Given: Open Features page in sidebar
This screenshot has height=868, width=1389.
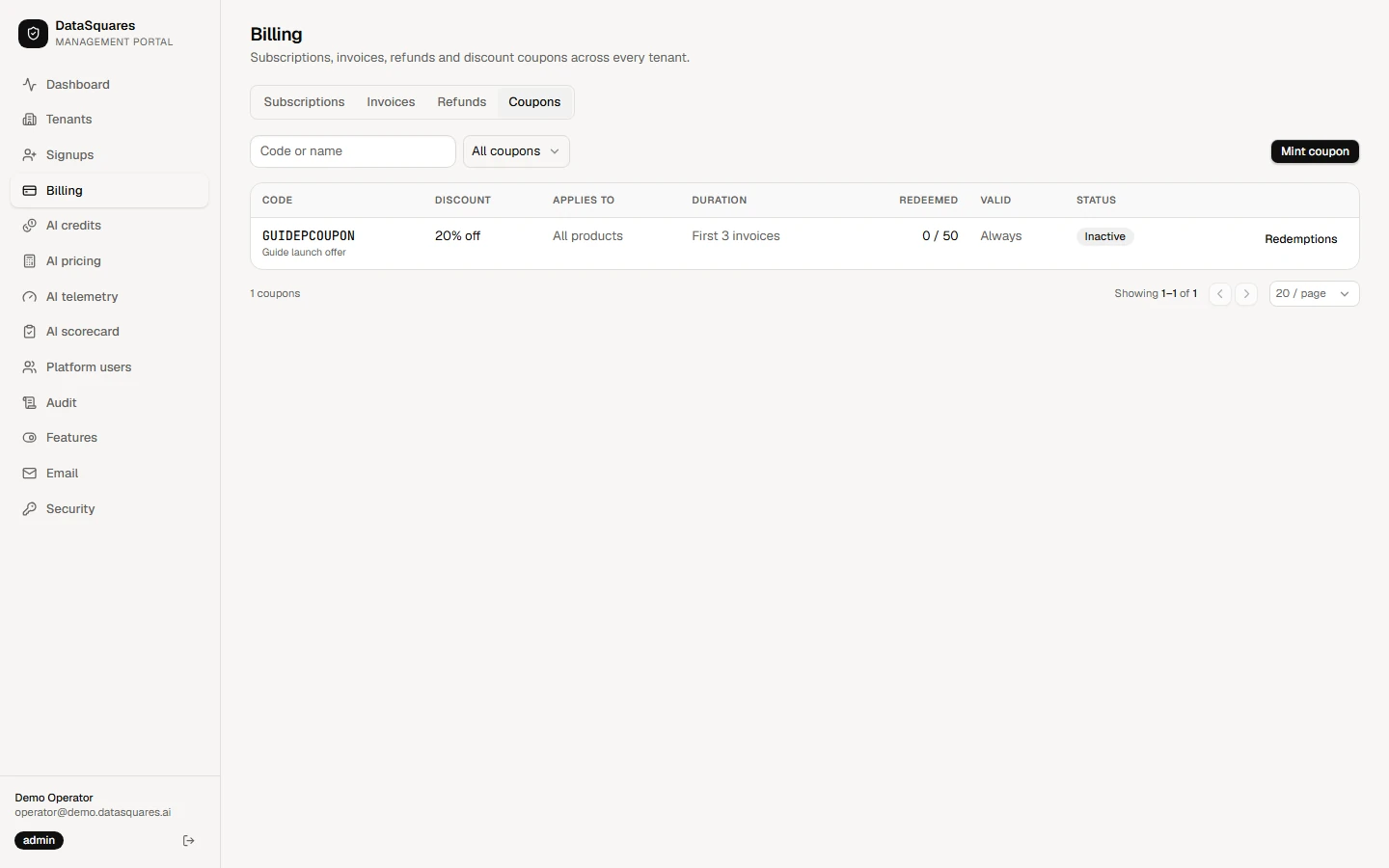Looking at the screenshot, I should [x=109, y=438].
